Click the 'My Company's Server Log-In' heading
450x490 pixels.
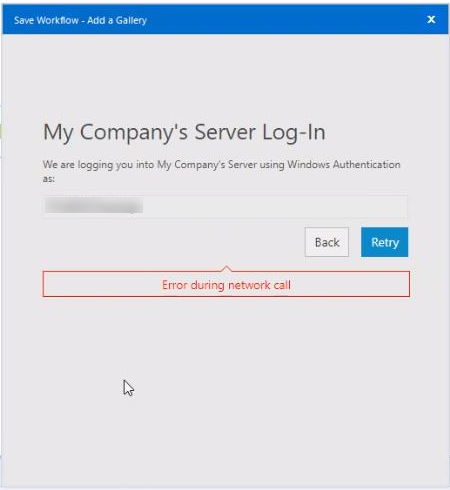click(184, 132)
